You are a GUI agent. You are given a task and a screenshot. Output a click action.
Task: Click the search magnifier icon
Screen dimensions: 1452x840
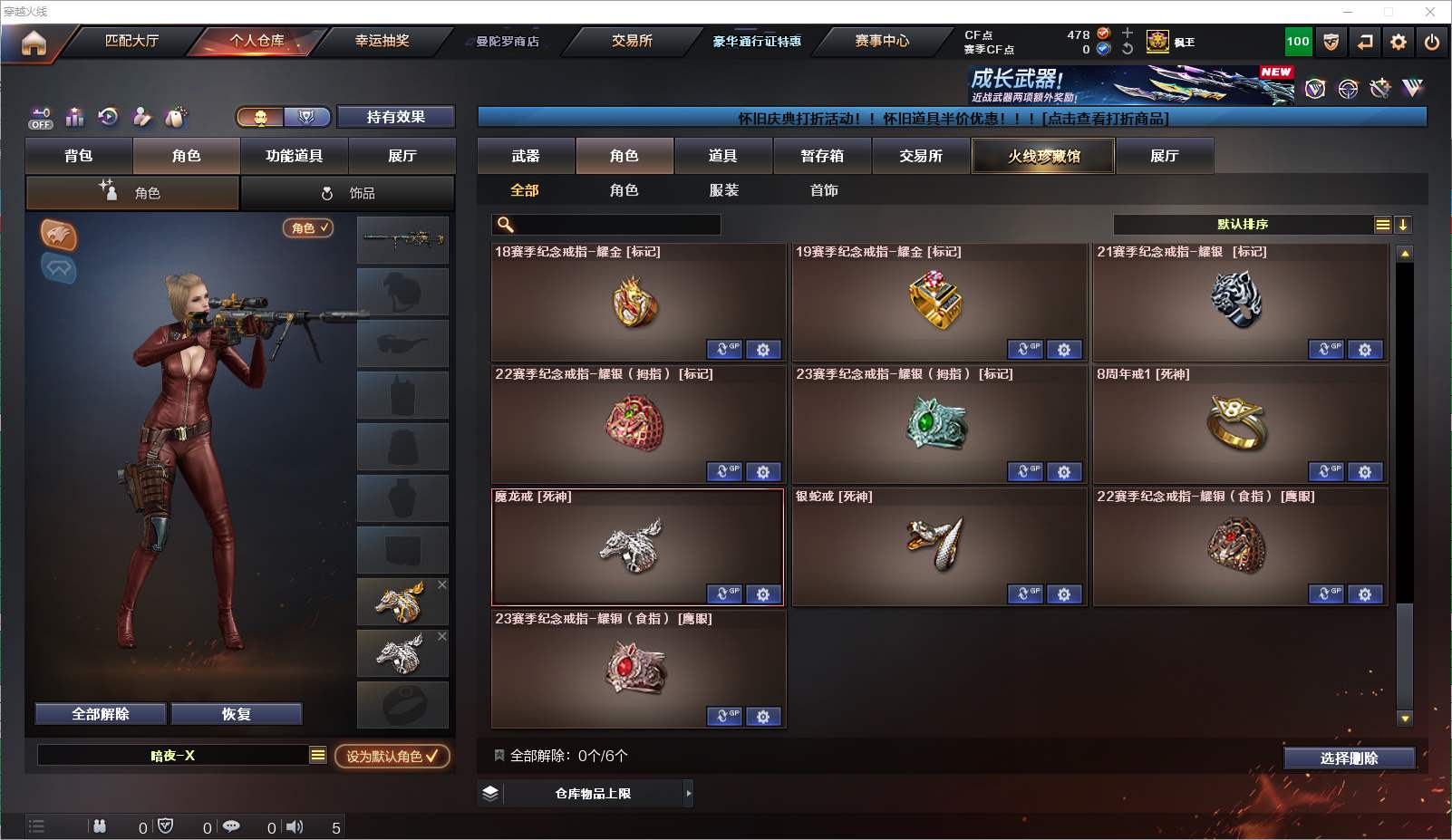(506, 225)
